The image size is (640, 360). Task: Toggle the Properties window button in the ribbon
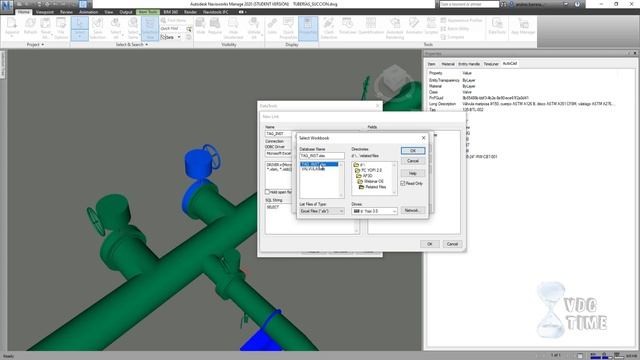pyautogui.click(x=308, y=28)
